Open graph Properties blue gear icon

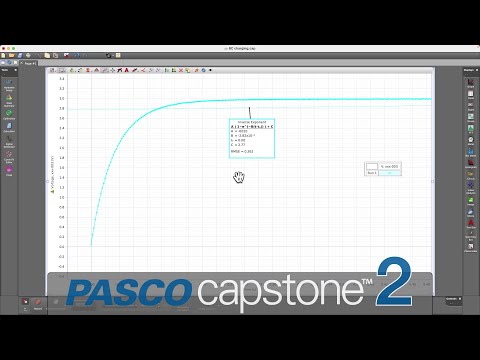click(203, 70)
